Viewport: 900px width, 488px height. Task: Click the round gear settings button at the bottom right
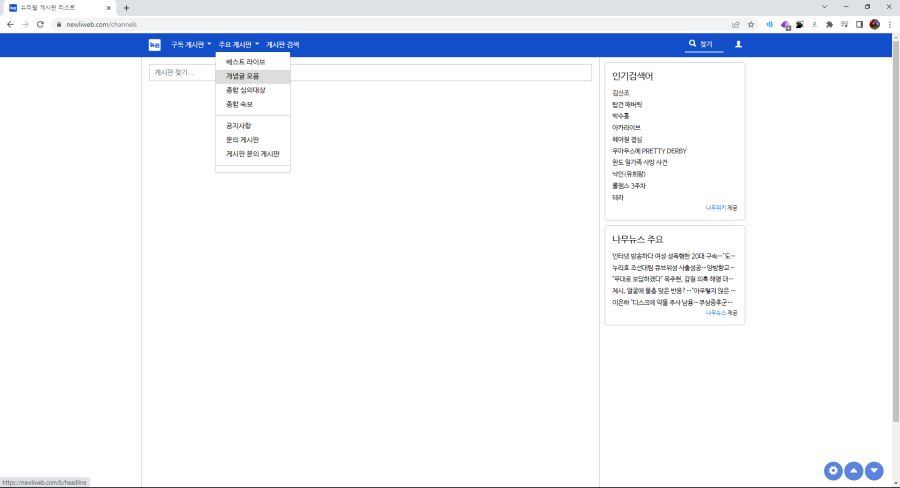(x=833, y=471)
